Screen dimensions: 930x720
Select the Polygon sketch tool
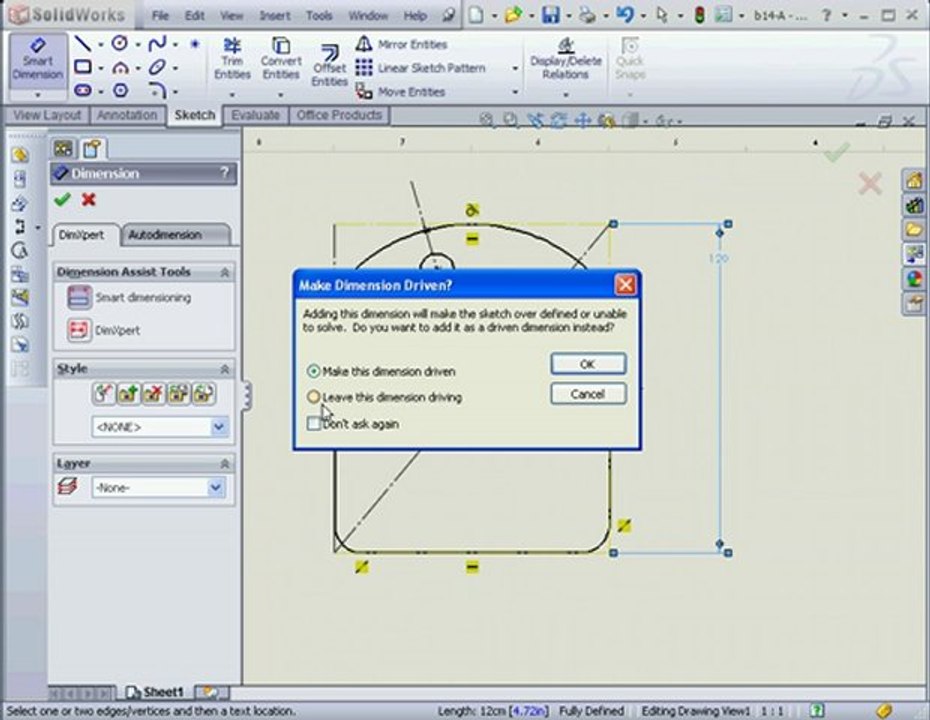120,90
